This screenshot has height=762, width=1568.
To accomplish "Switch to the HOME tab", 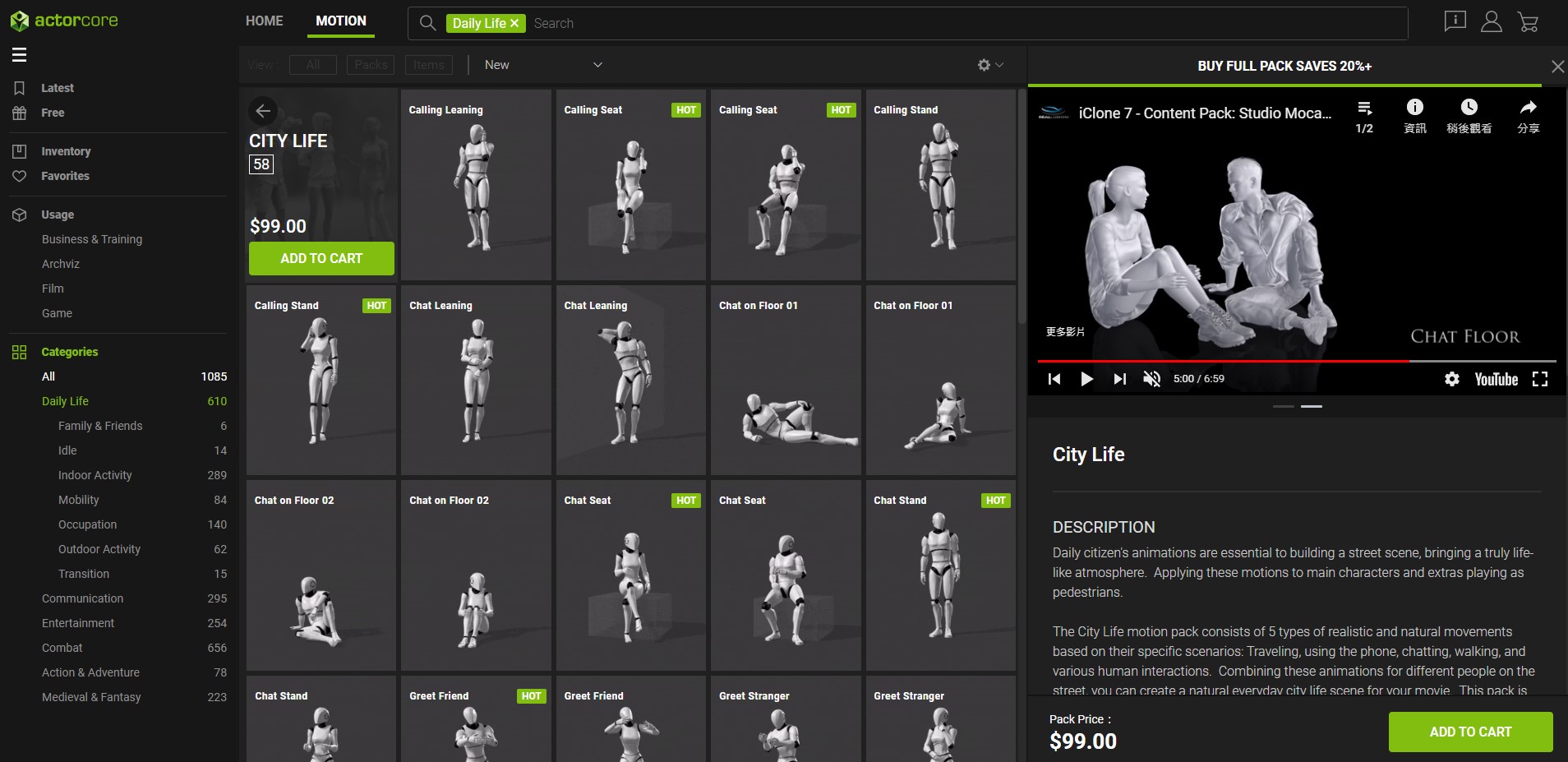I will click(x=264, y=21).
